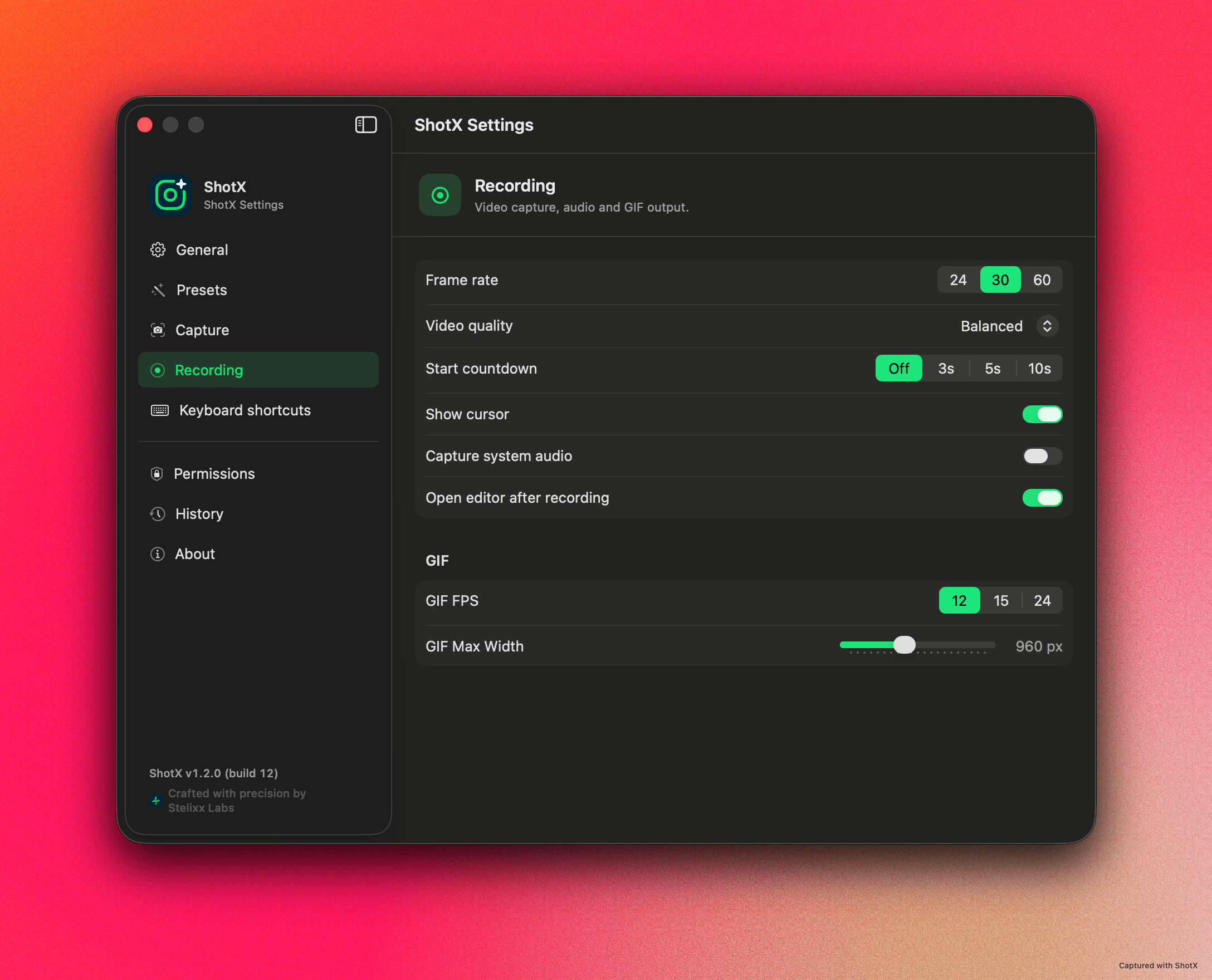Viewport: 1212px width, 980px height.
Task: Click Video capture, audio and GIF output subtitle
Action: (581, 207)
